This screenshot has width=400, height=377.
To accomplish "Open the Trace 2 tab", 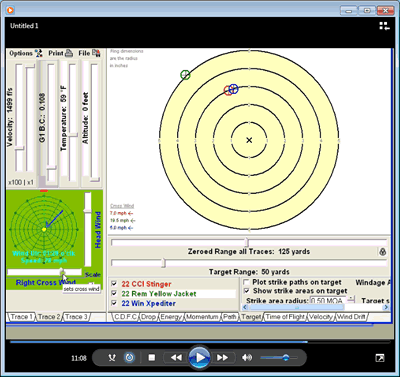I will [x=49, y=317].
